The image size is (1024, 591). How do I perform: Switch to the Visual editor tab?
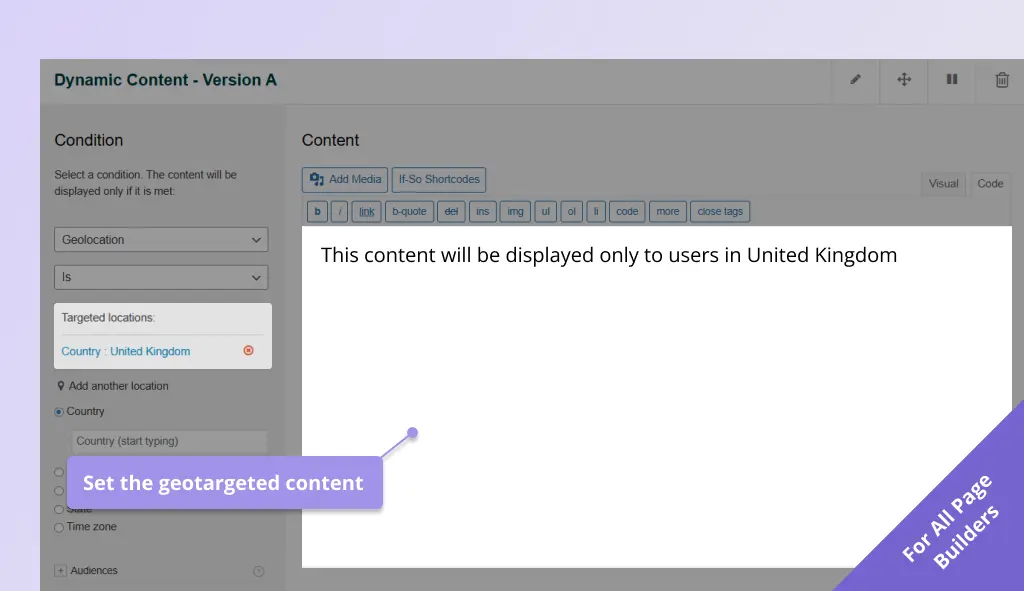(943, 183)
